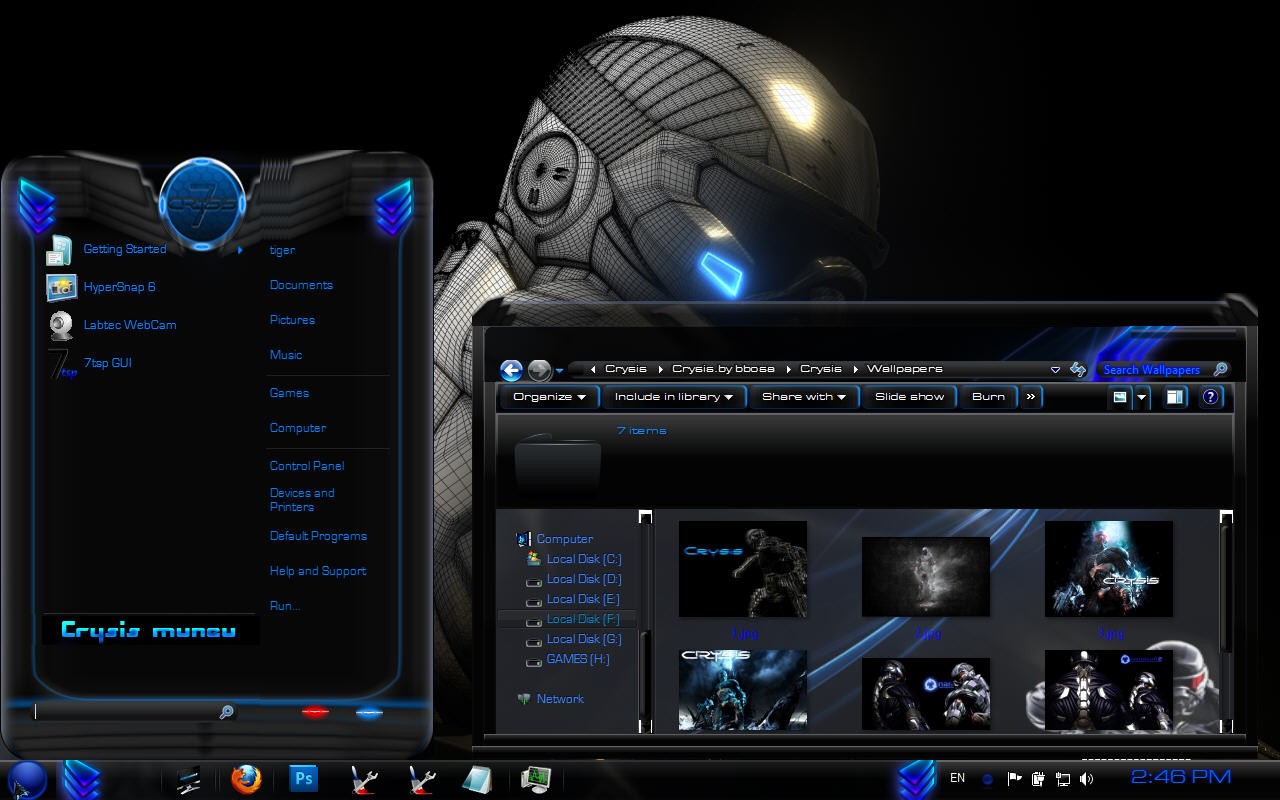Start the Slide show
The width and height of the screenshot is (1280, 800).
(x=909, y=397)
